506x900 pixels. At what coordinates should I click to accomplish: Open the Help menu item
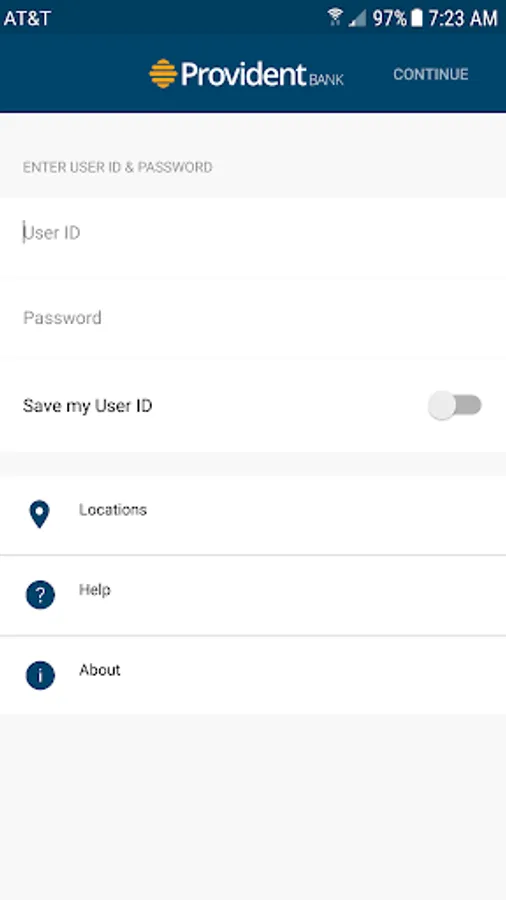[x=253, y=595]
